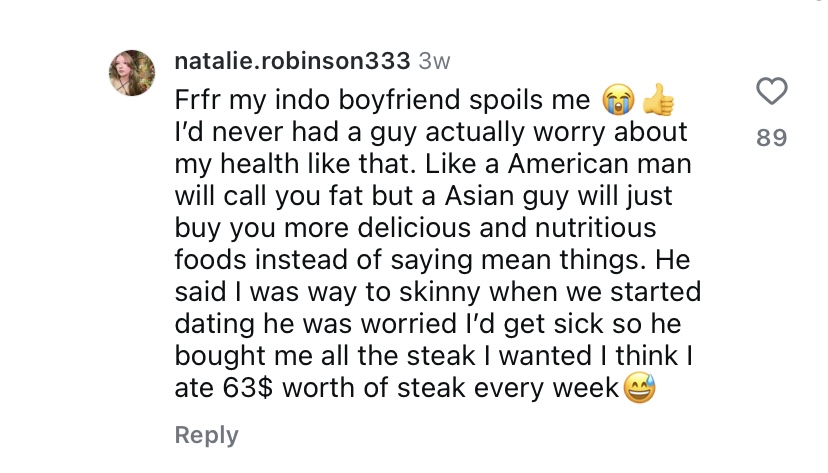Open the natalie.robinson333 username link
The width and height of the screenshot is (828, 473).
[x=292, y=61]
